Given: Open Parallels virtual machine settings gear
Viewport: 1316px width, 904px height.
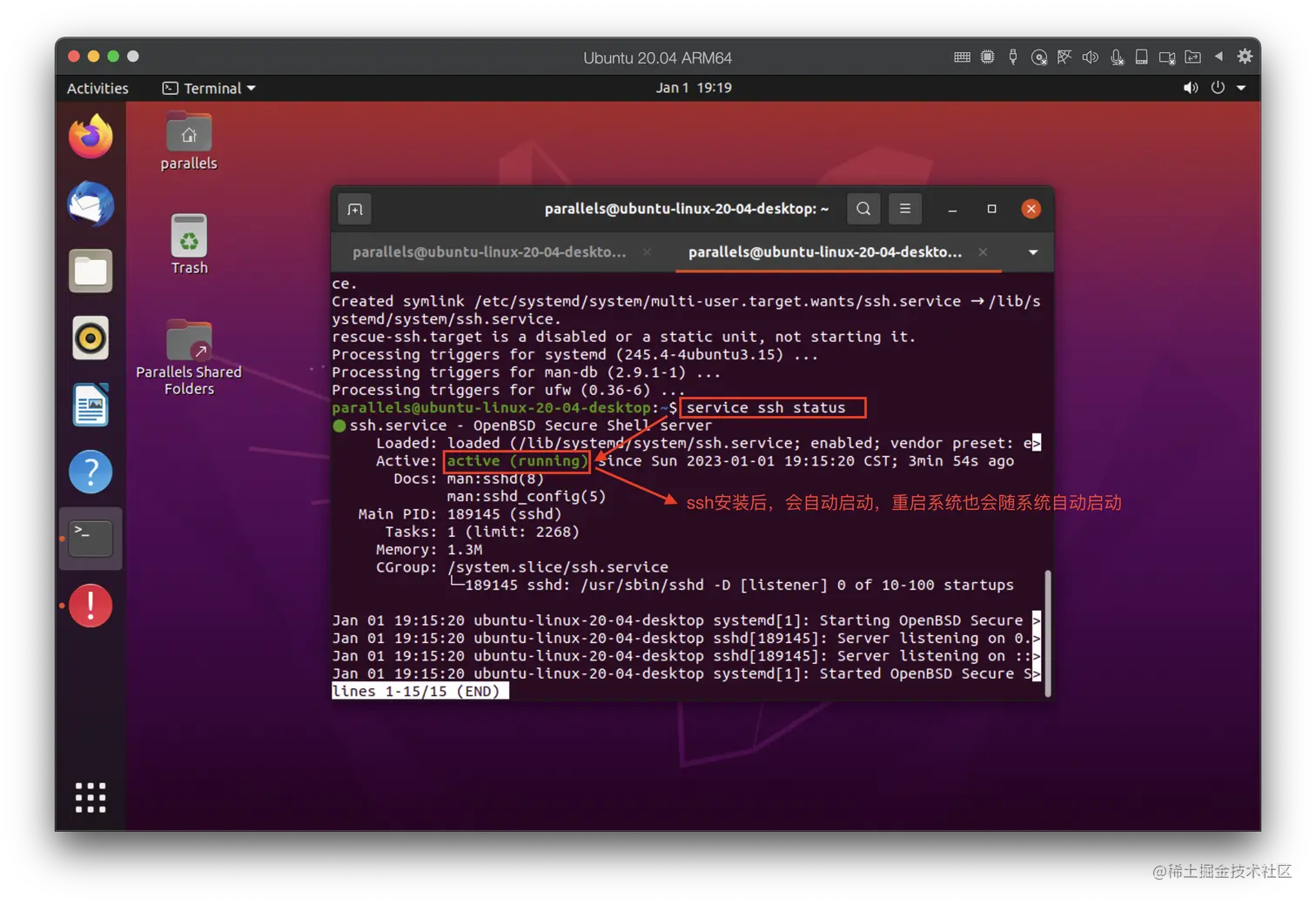Looking at the screenshot, I should pos(1244,57).
